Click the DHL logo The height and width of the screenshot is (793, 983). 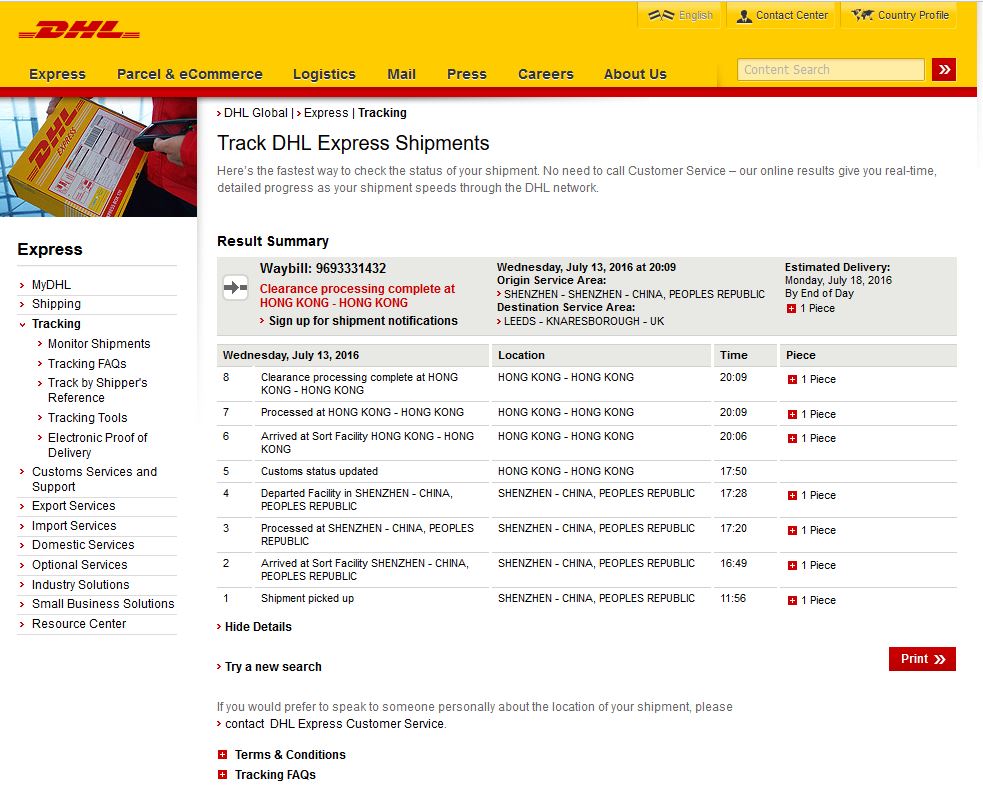[79, 31]
